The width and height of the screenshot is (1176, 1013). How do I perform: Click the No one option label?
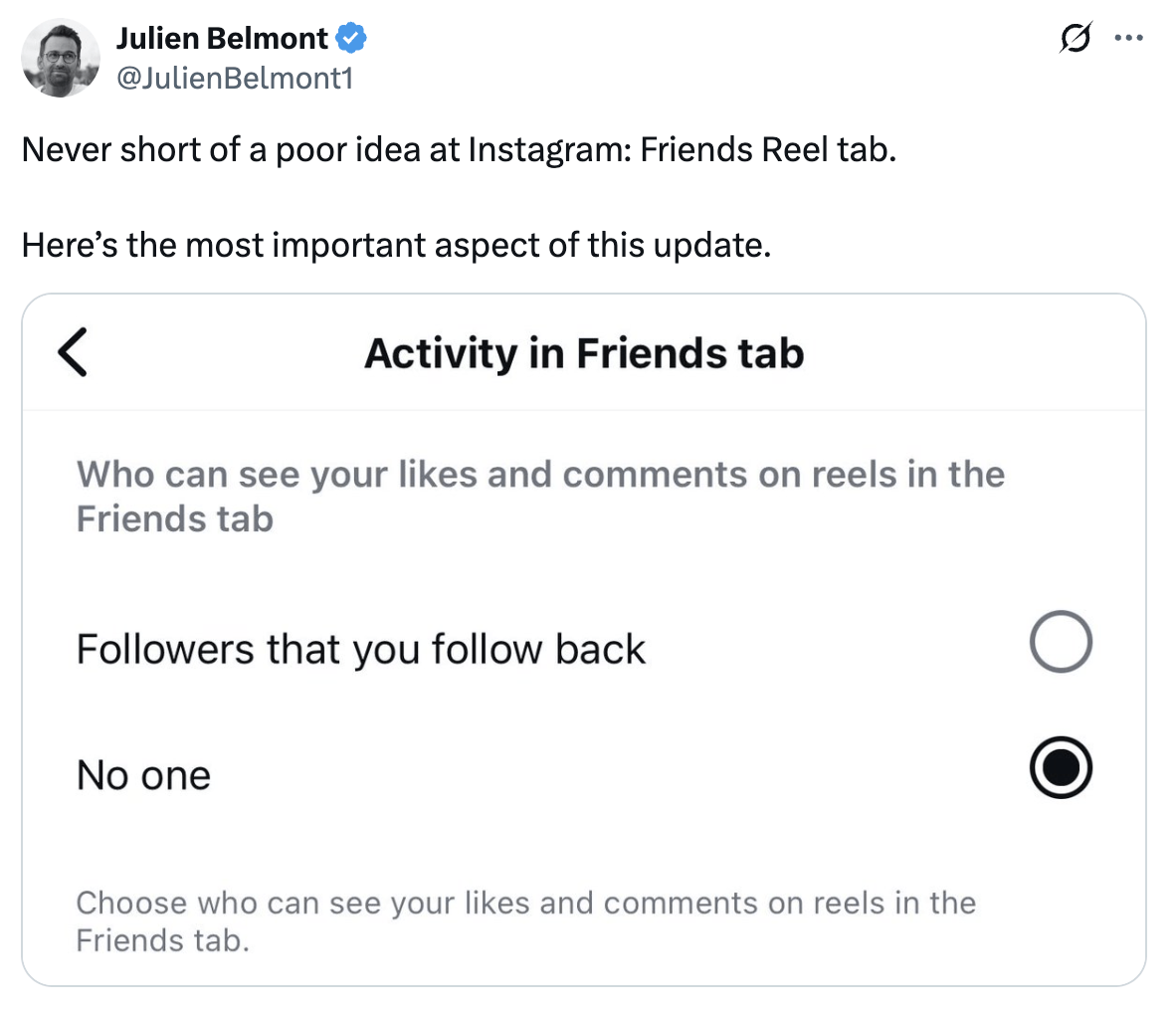[x=143, y=775]
